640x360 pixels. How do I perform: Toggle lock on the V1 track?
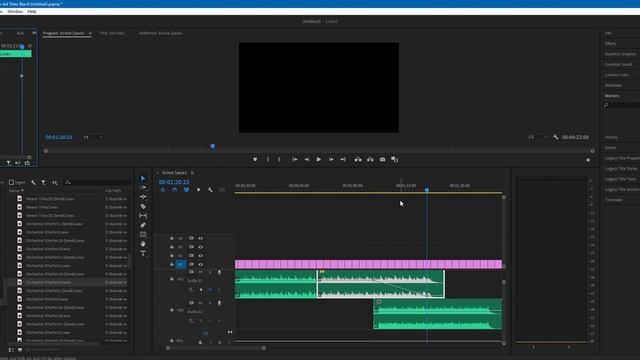172,264
